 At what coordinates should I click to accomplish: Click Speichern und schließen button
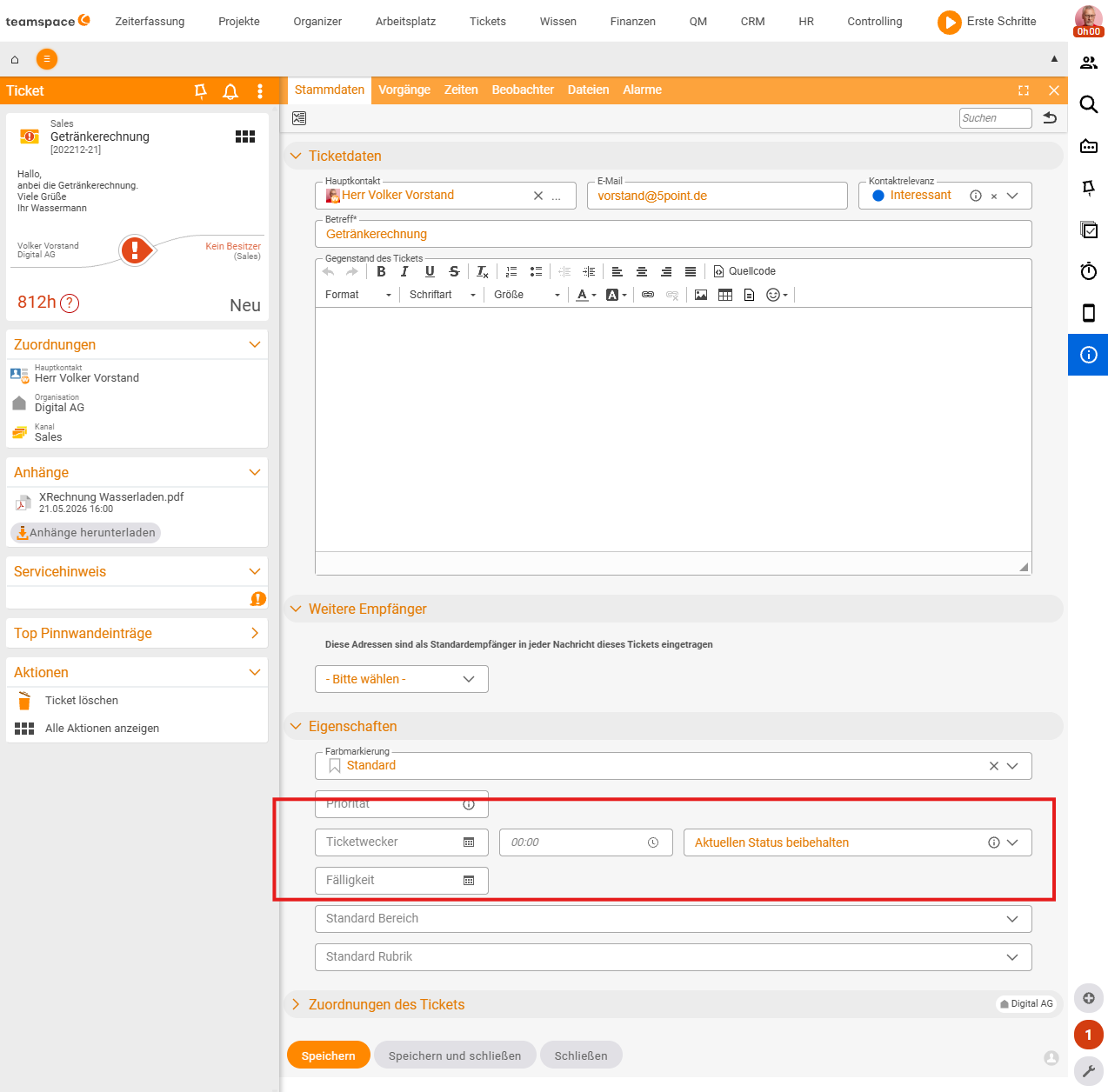tap(455, 1055)
